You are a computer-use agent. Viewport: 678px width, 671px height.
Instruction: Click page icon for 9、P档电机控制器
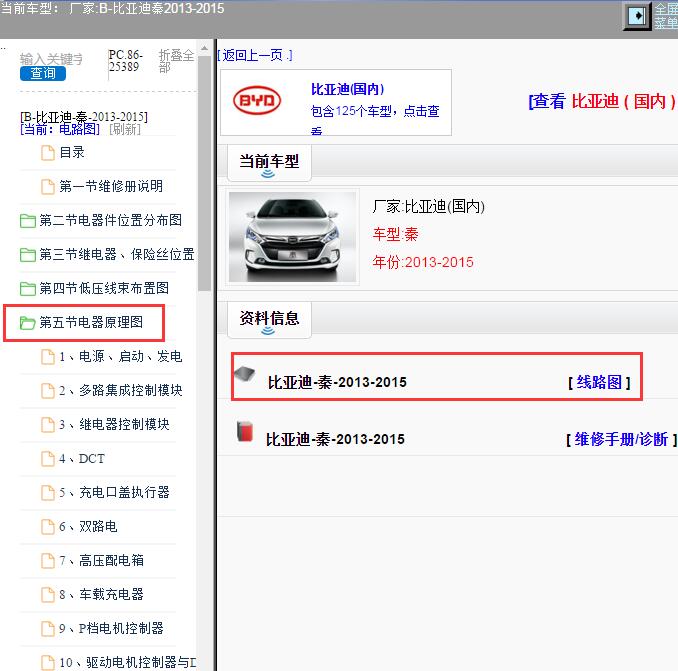click(x=48, y=629)
